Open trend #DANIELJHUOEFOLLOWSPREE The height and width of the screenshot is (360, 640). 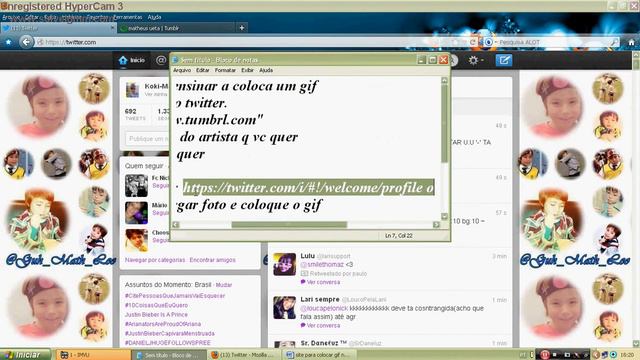168,343
